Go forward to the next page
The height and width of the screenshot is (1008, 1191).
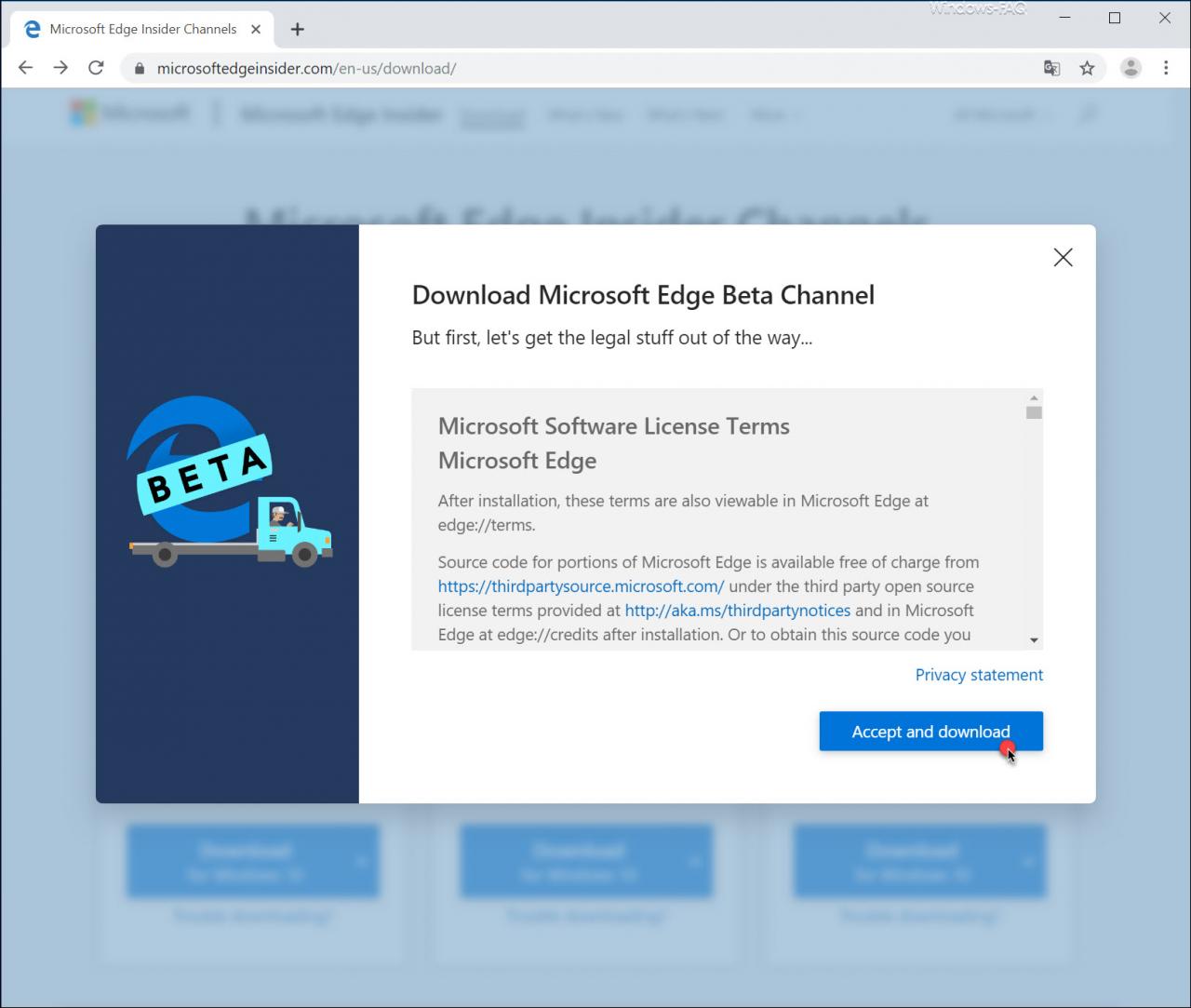tap(60, 68)
